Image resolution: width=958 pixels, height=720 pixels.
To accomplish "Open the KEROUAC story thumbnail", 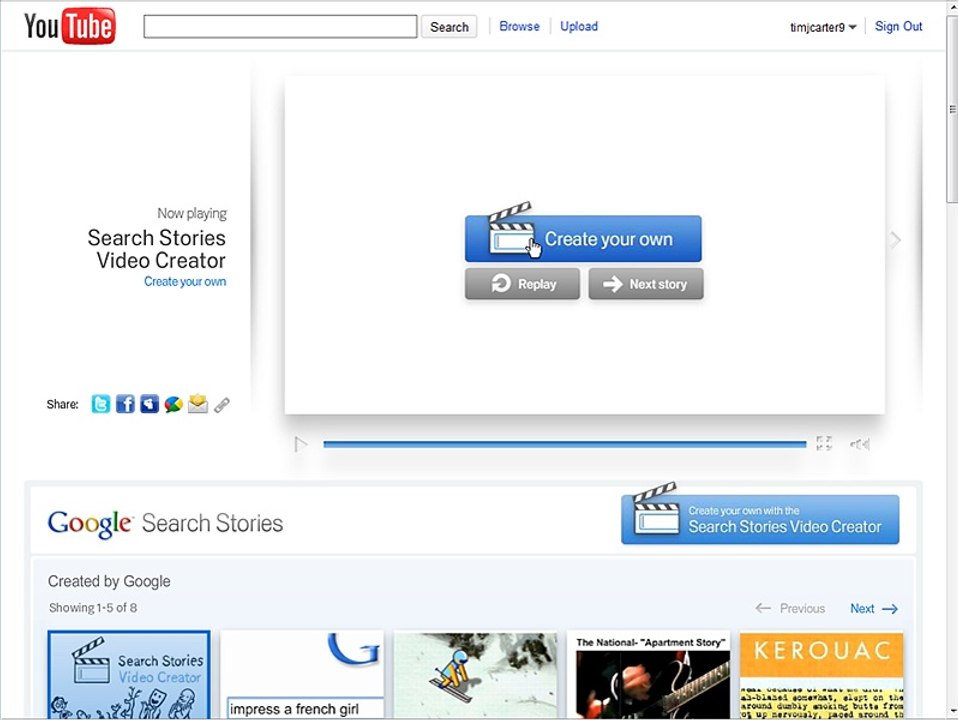I will (x=822, y=674).
